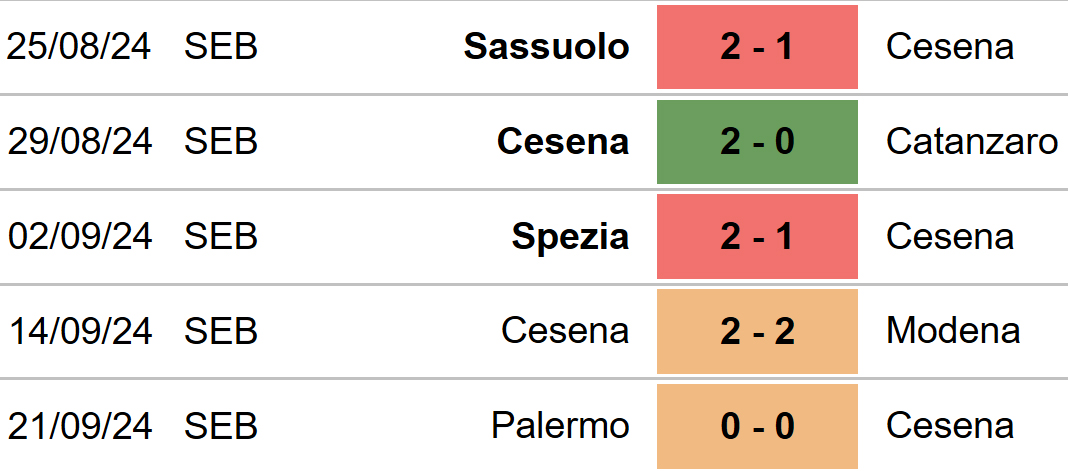Click the bold Cesena home team name
The image size is (1068, 471).
[x=563, y=142]
